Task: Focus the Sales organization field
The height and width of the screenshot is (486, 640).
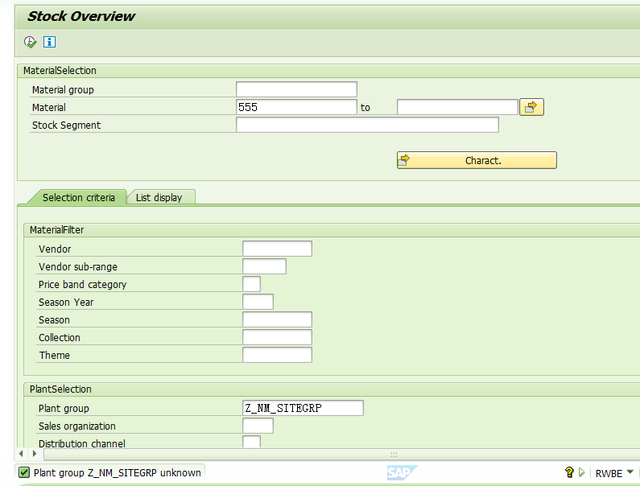Action: pyautogui.click(x=258, y=426)
